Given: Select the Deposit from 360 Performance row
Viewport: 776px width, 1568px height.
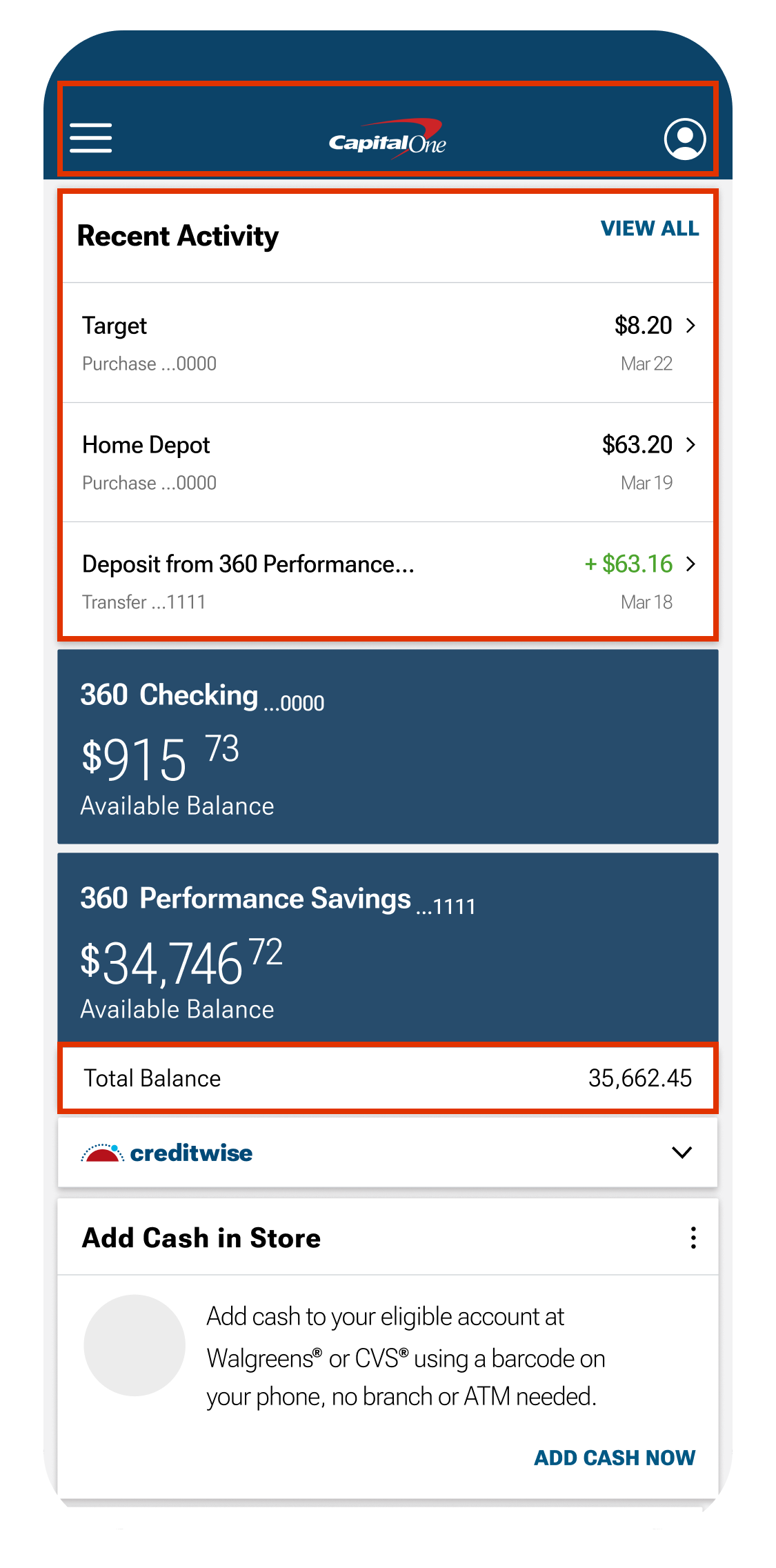Looking at the screenshot, I should (x=388, y=581).
